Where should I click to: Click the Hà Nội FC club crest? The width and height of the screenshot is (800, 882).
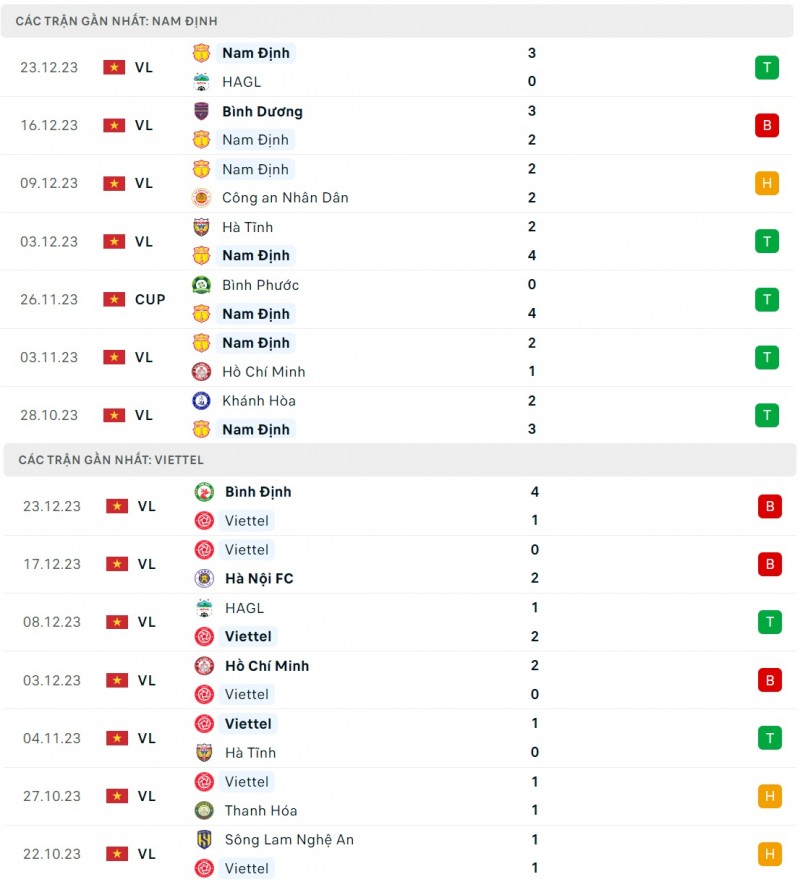204,578
